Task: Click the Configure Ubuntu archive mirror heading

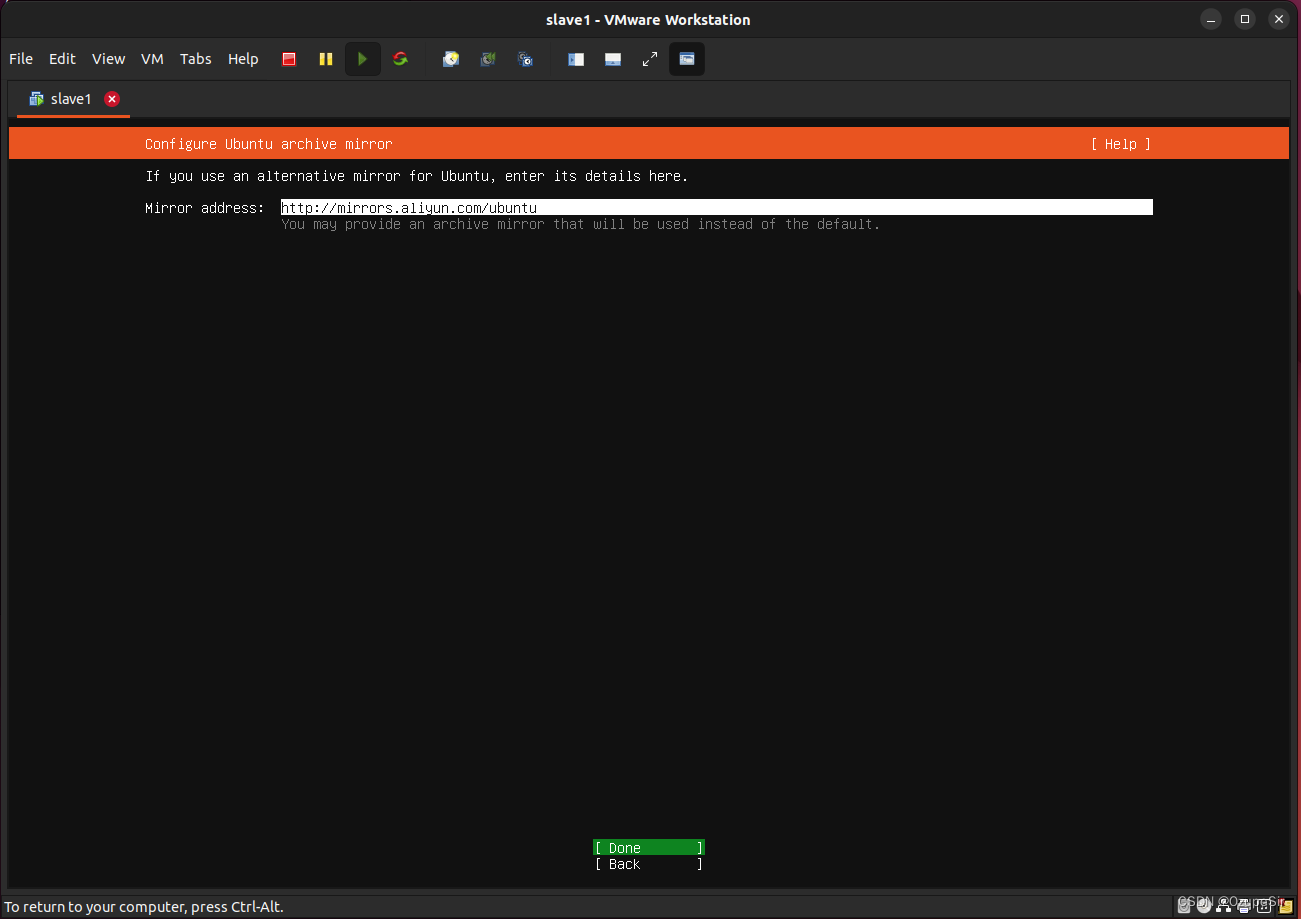Action: coord(269,144)
